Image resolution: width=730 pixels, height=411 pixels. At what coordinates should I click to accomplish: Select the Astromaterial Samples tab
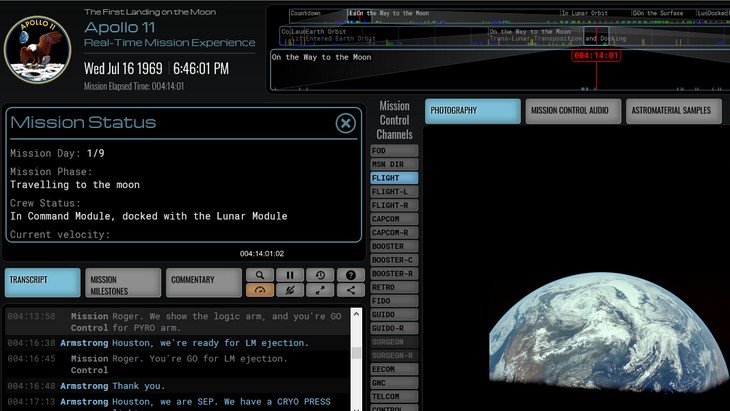point(674,111)
